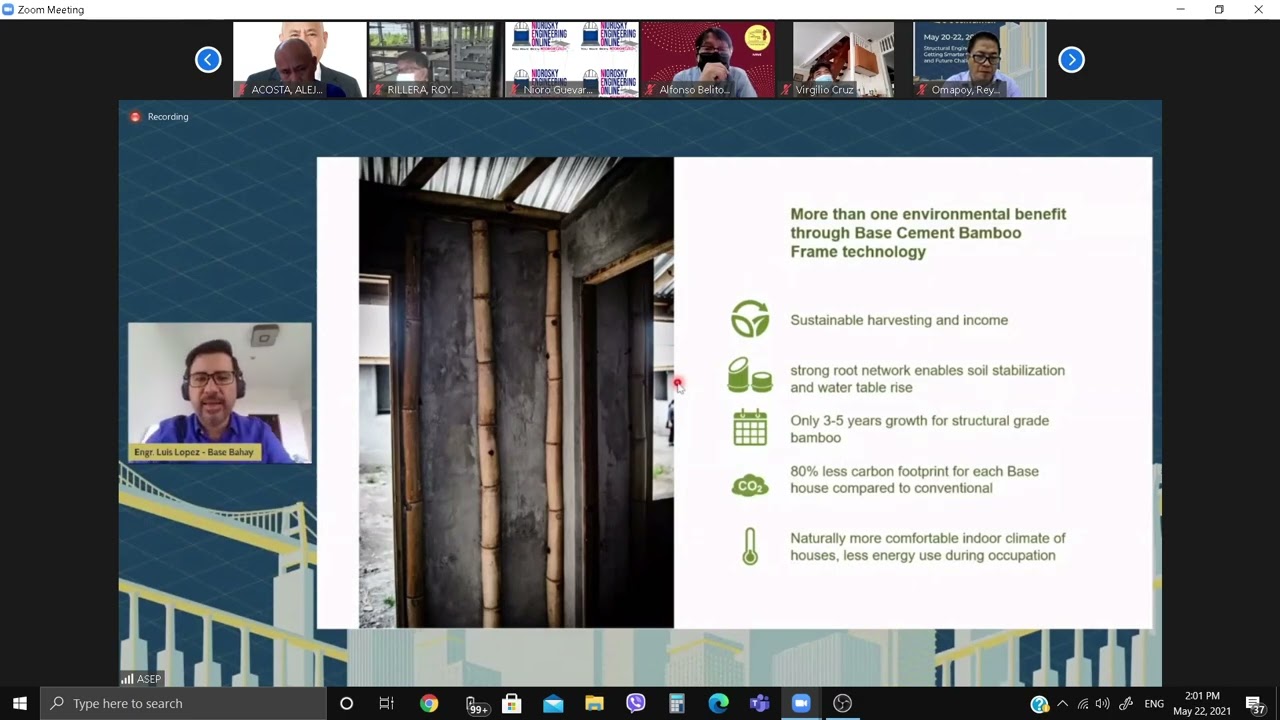
Task: Click the slide heading 'More than one environmental benefit'
Action: pos(928,214)
